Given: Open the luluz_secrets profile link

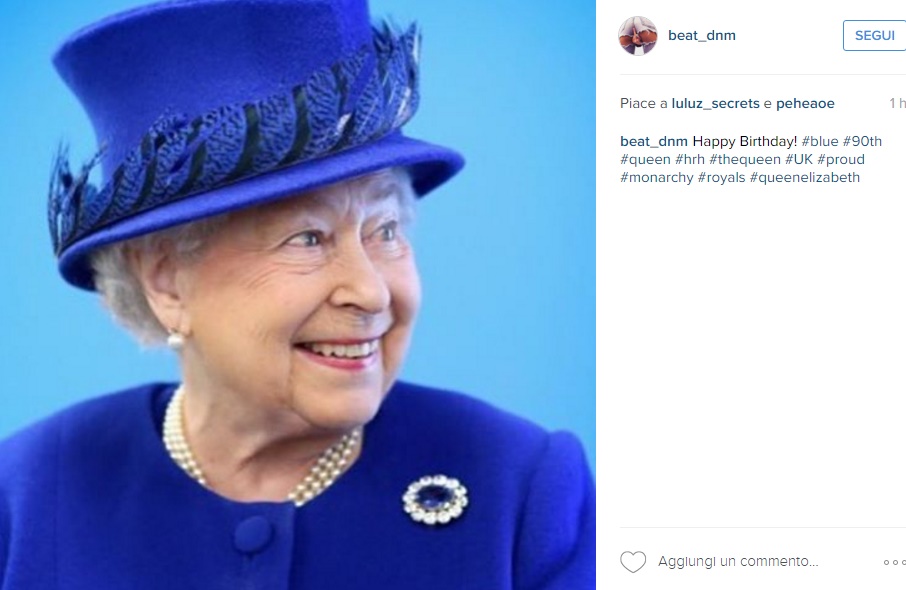Looking at the screenshot, I should (715, 103).
